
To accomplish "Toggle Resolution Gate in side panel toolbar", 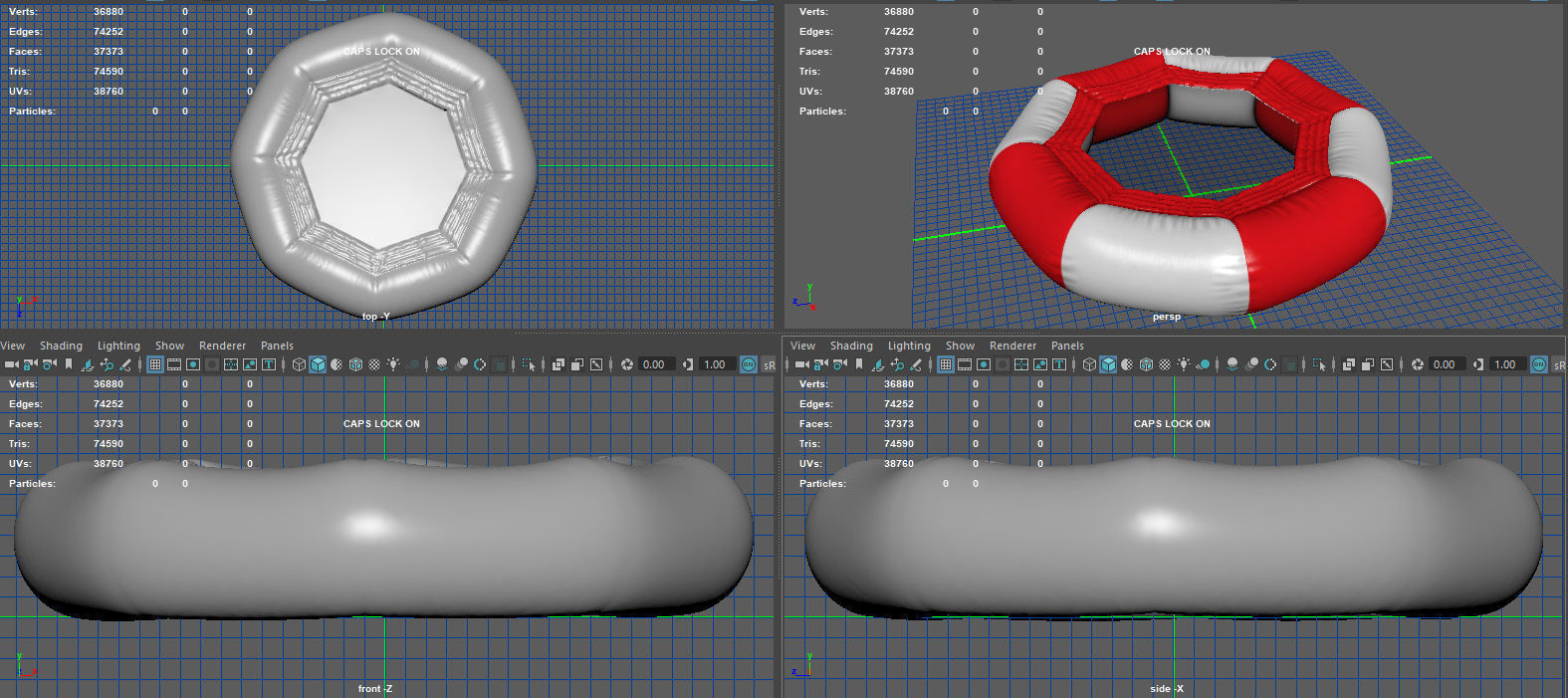I will 983,364.
